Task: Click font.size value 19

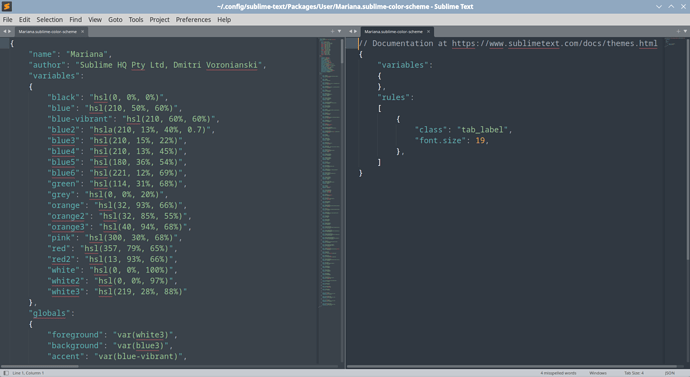Action: (x=480, y=140)
